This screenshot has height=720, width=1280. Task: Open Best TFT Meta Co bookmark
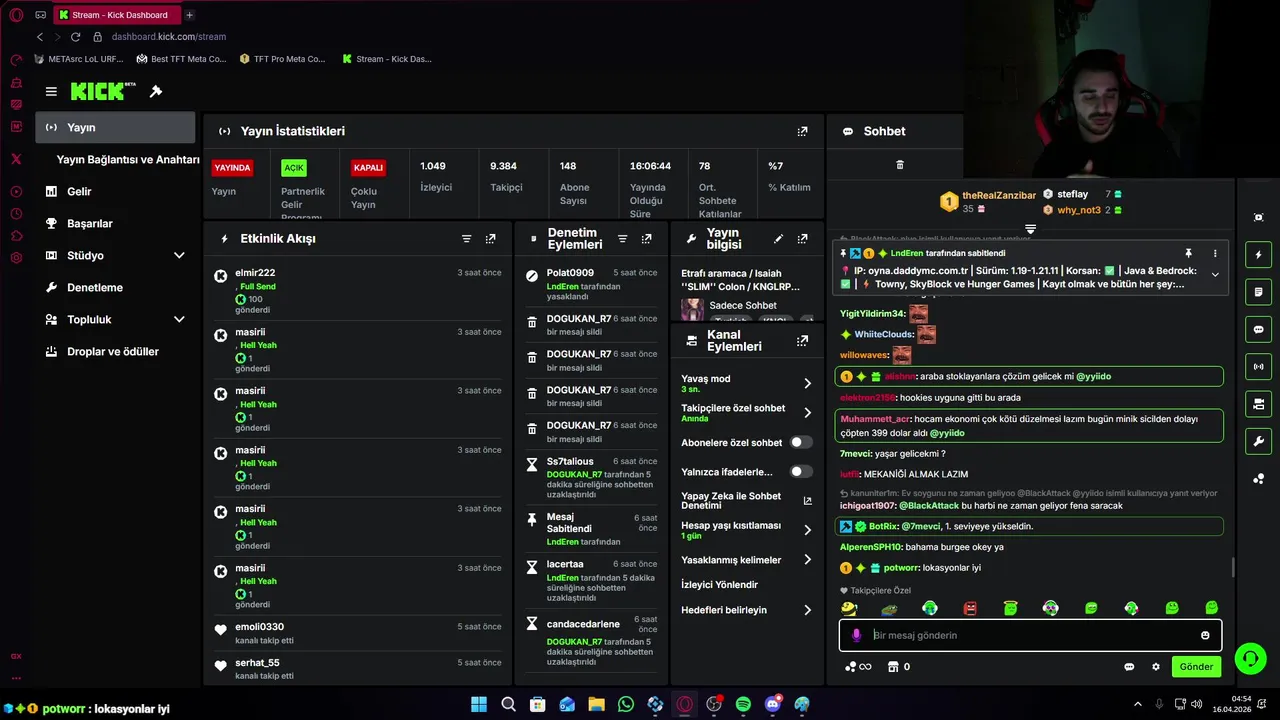[181, 59]
